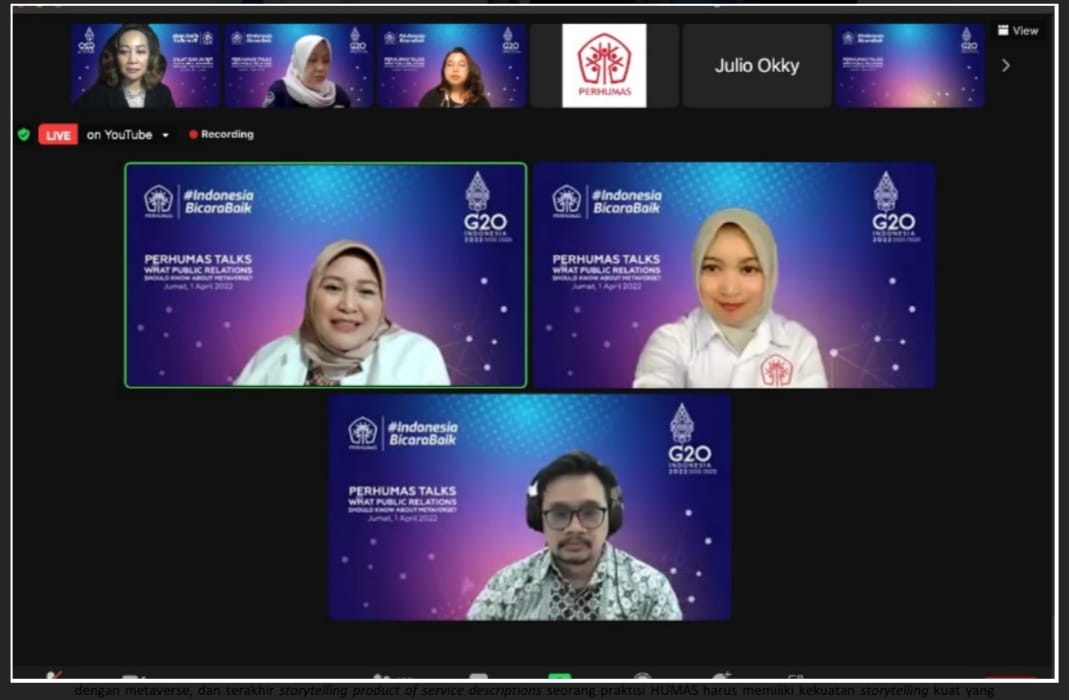Click the Recording indicator

click(x=221, y=134)
